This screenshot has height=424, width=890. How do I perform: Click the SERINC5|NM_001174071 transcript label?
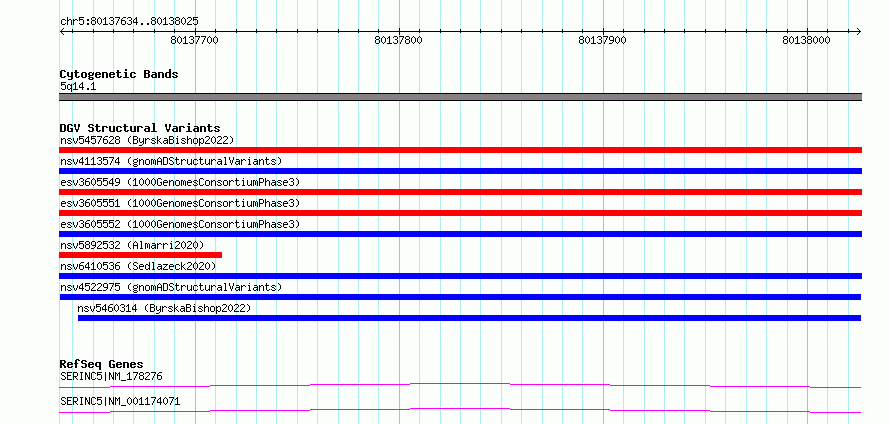[120, 401]
